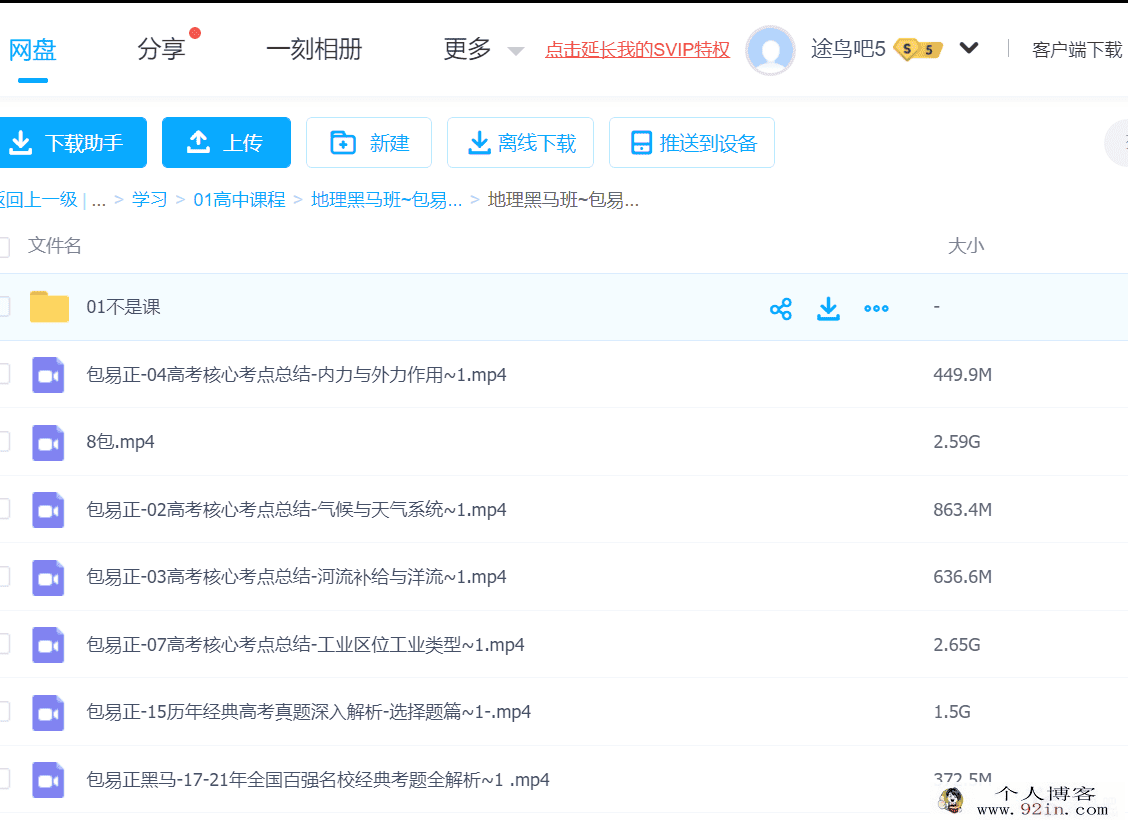Click video icon for 包易正-15 选择题篇 file

pyautogui.click(x=48, y=713)
